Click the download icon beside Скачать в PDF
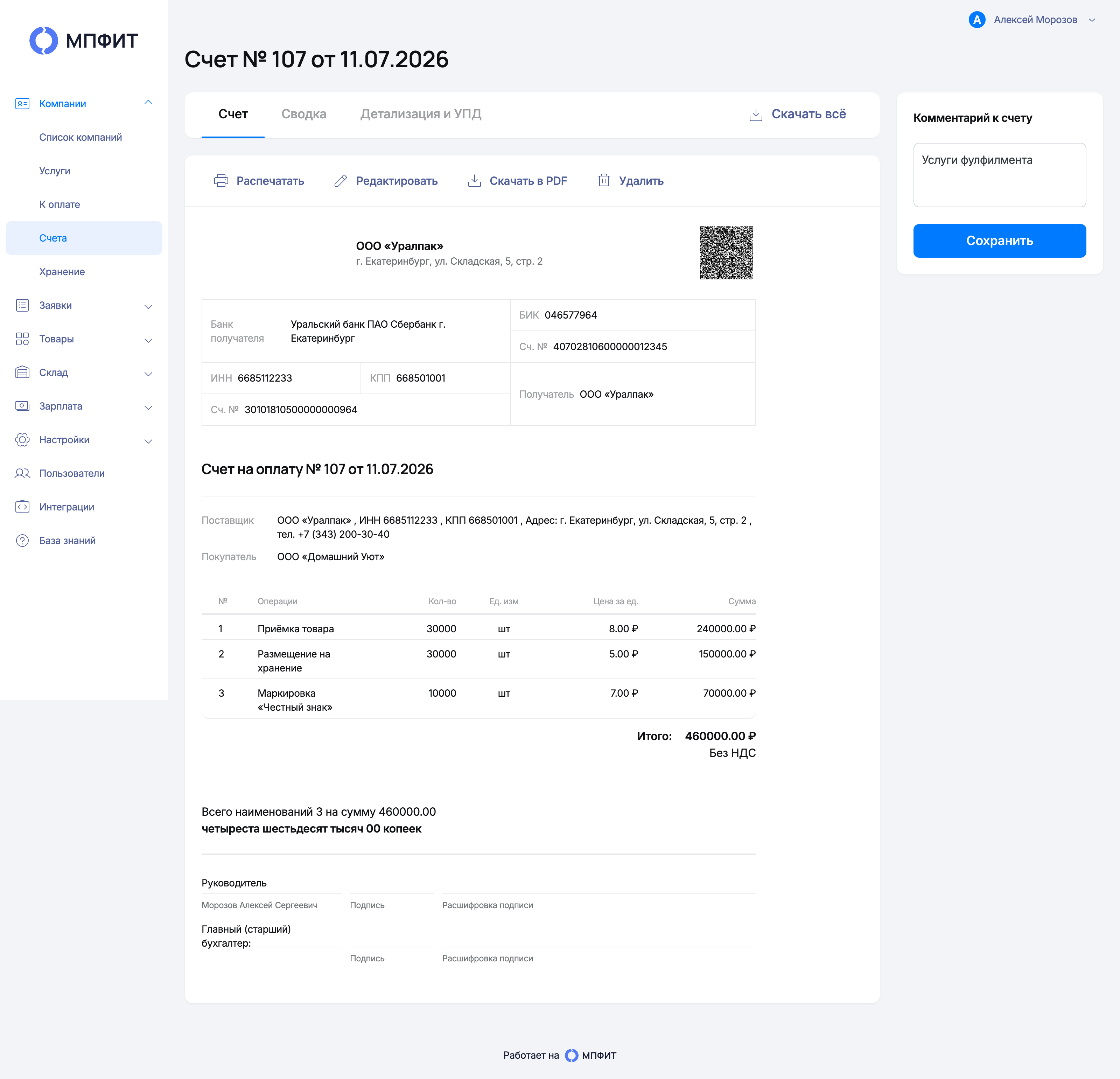1120x1079 pixels. [x=474, y=181]
